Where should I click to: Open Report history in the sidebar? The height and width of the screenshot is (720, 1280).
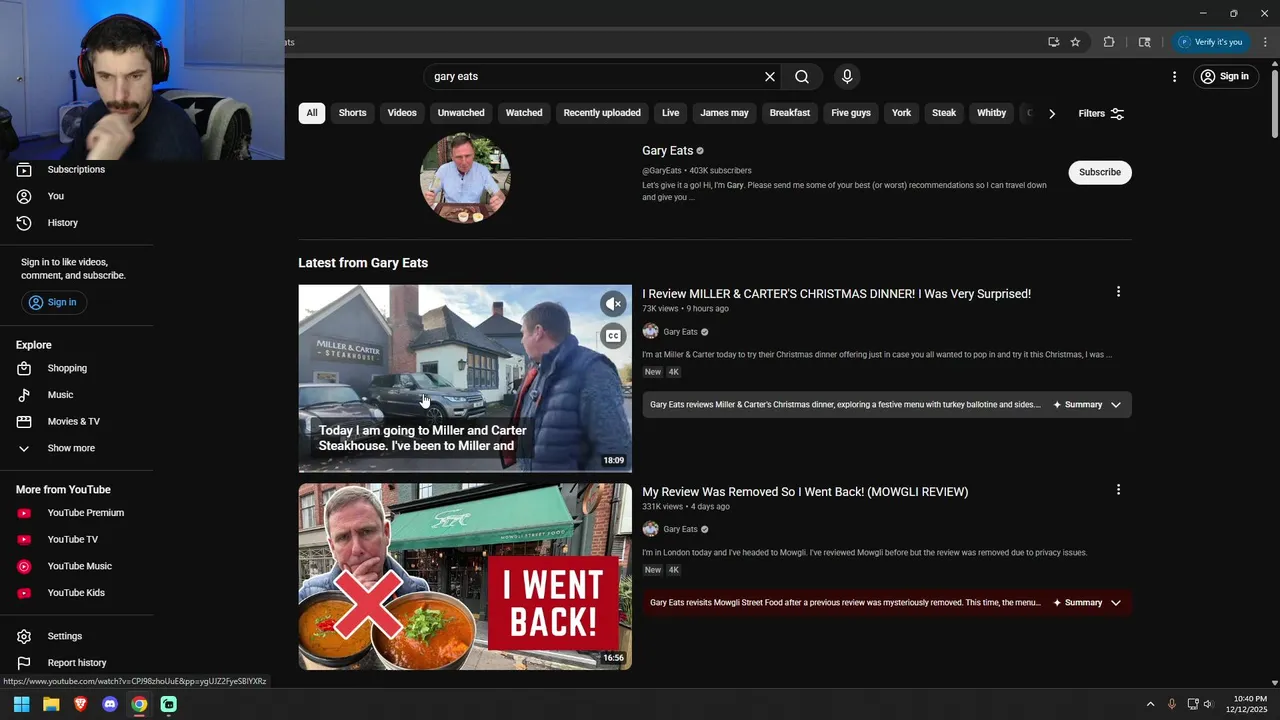76,662
